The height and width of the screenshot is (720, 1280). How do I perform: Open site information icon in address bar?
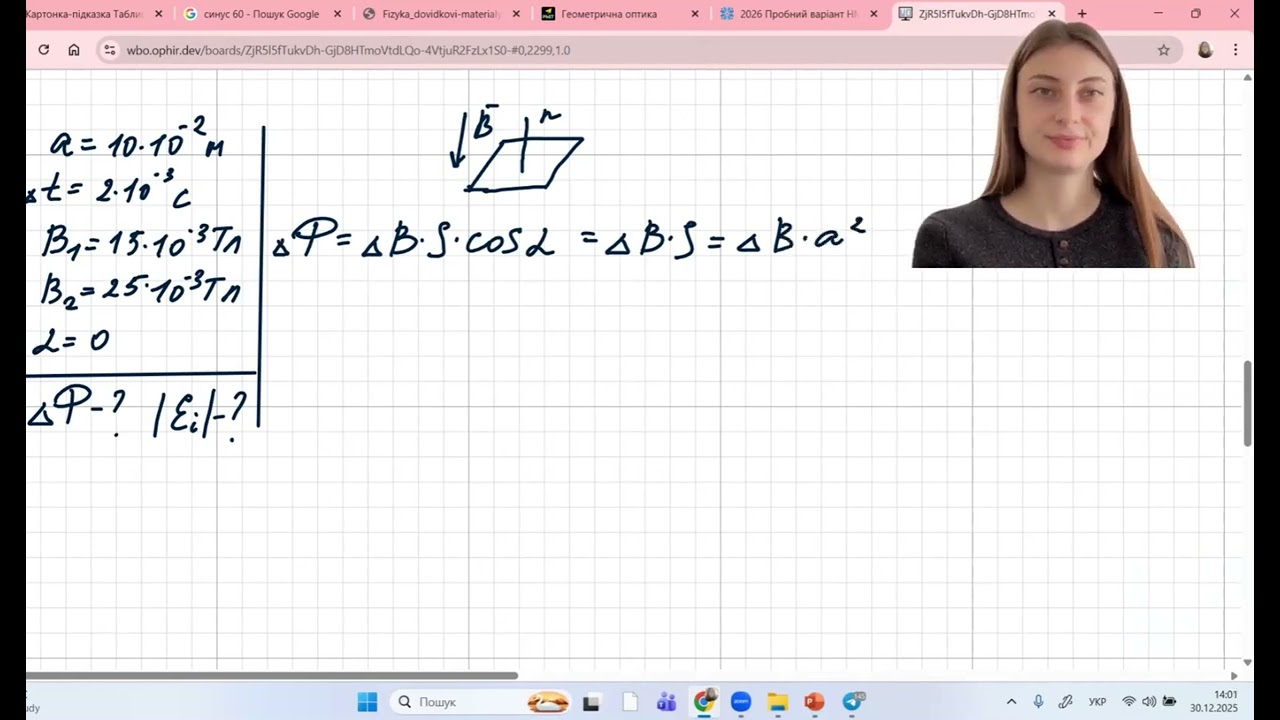pyautogui.click(x=109, y=50)
